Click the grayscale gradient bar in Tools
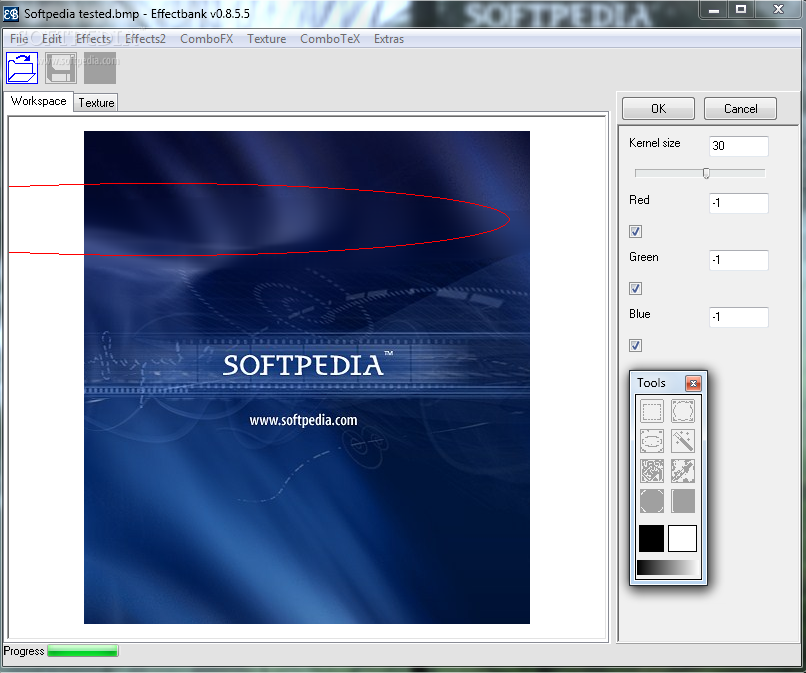The width and height of the screenshot is (806, 673). coord(667,568)
